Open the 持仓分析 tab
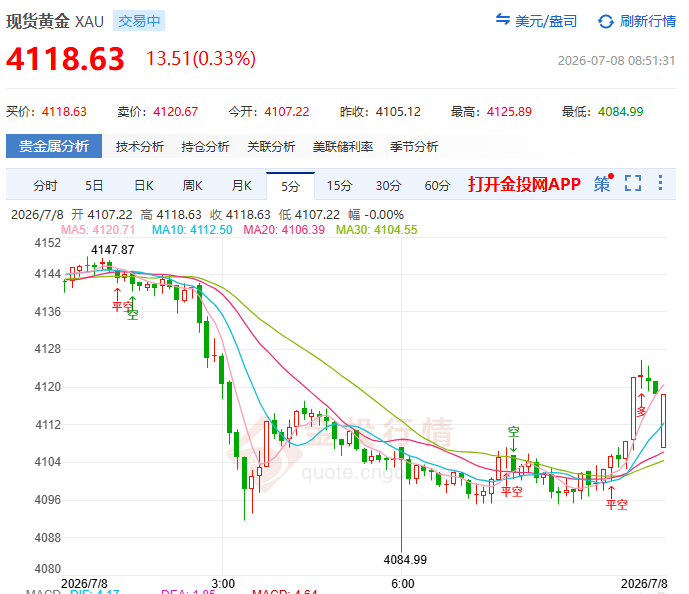 tap(205, 146)
